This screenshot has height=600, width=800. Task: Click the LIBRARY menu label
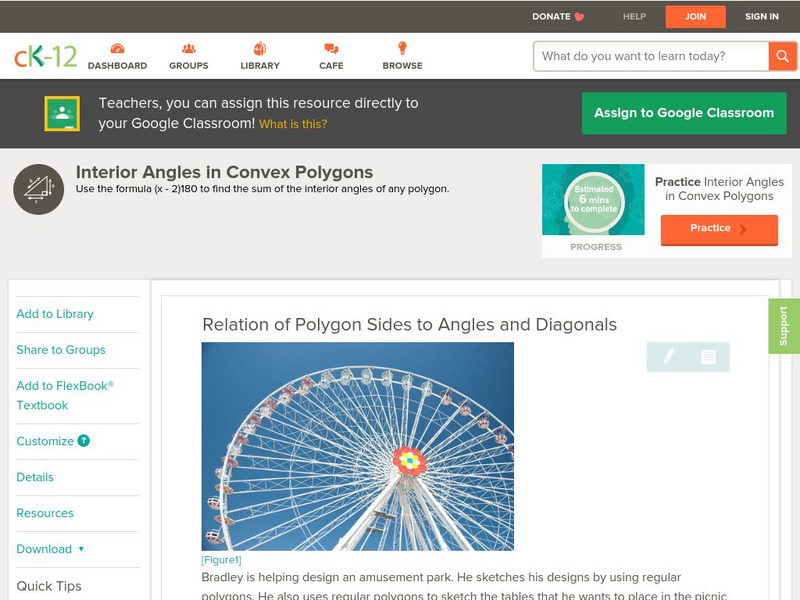click(x=260, y=66)
